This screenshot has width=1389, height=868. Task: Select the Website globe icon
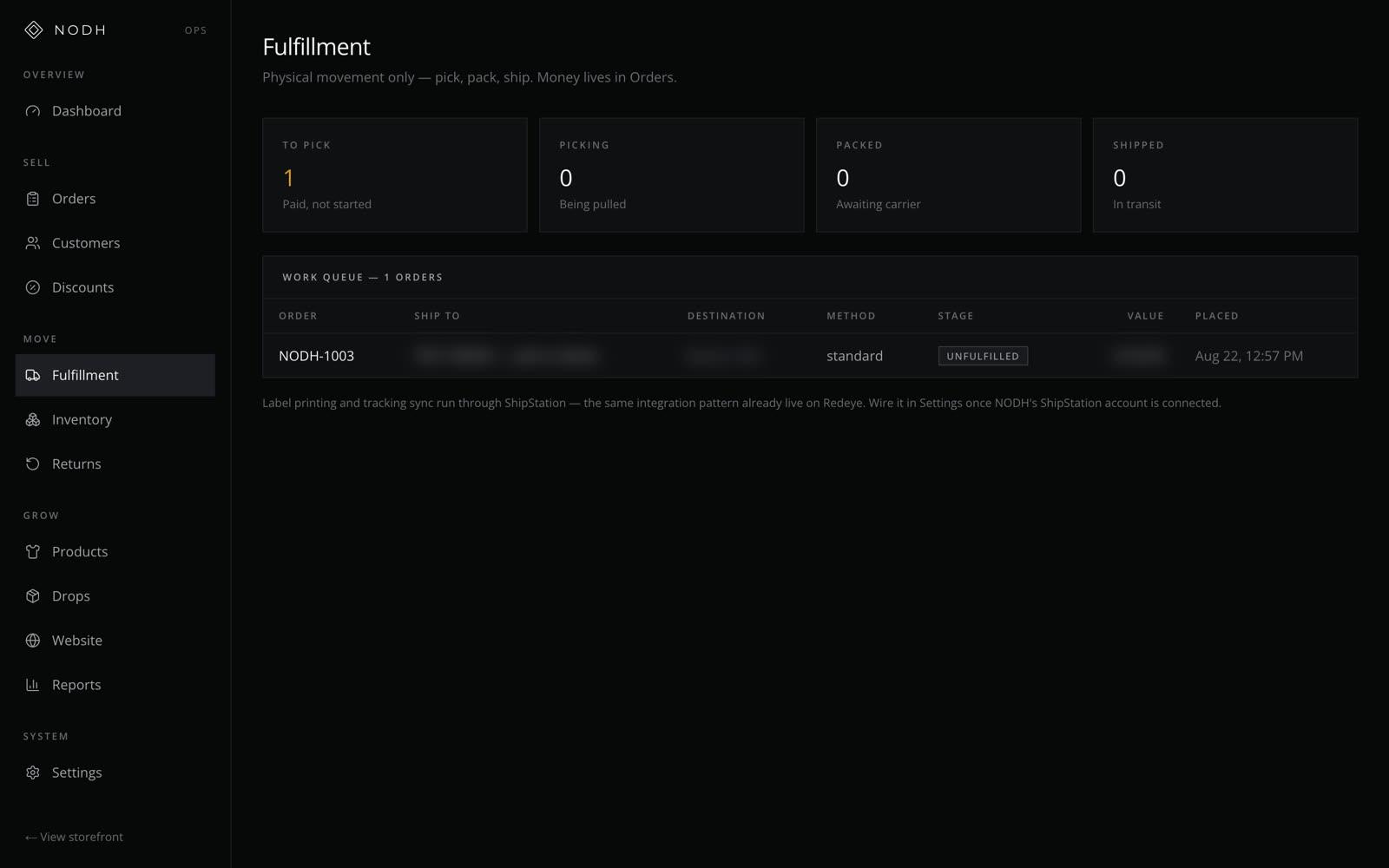[33, 640]
